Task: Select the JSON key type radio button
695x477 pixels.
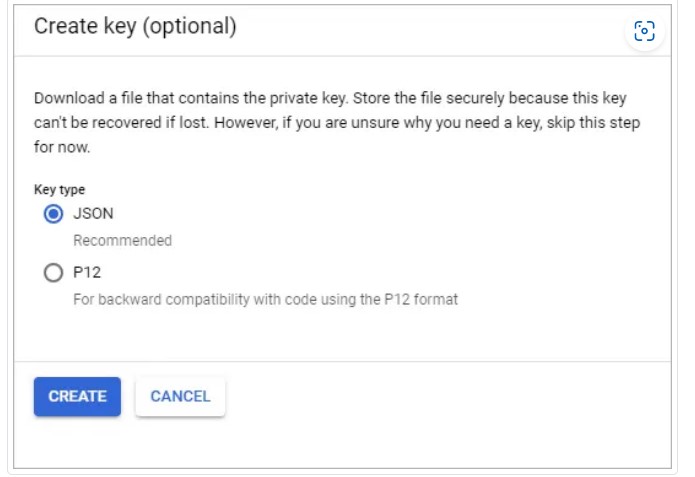Action: [53, 214]
